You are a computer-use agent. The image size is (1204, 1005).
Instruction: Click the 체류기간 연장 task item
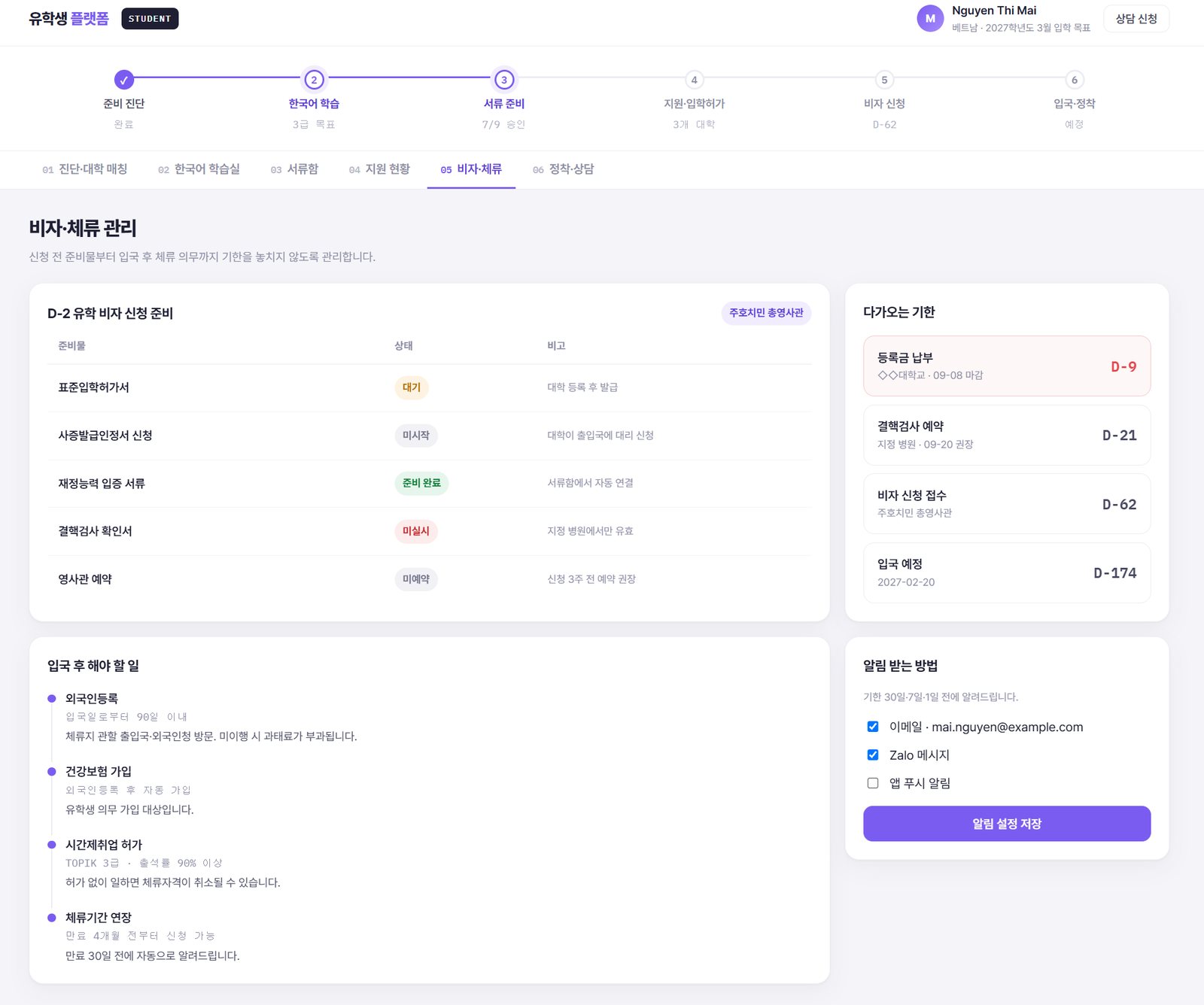tap(99, 918)
